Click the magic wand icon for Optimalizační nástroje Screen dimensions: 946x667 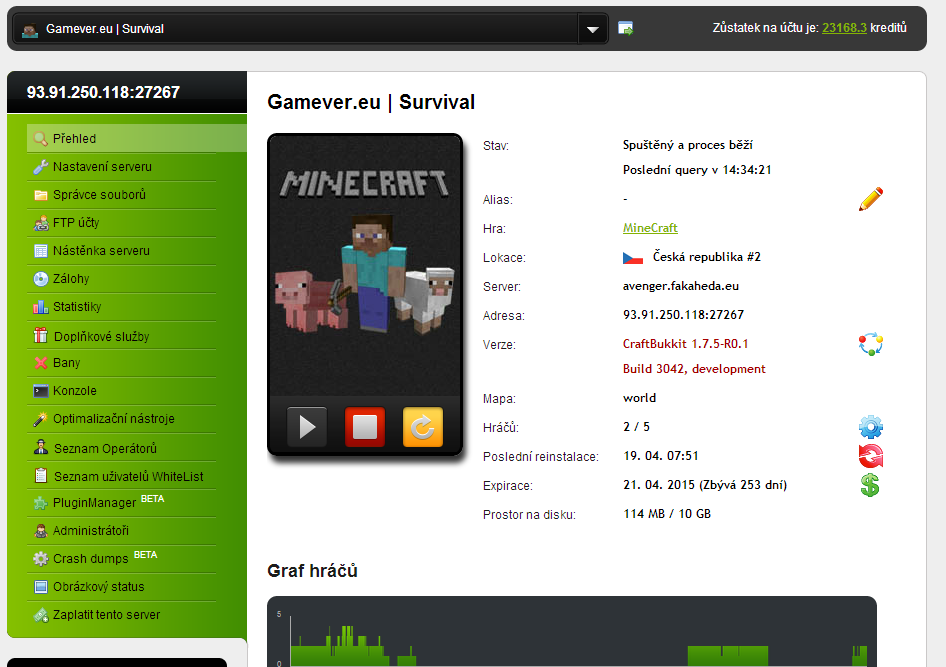(40, 419)
